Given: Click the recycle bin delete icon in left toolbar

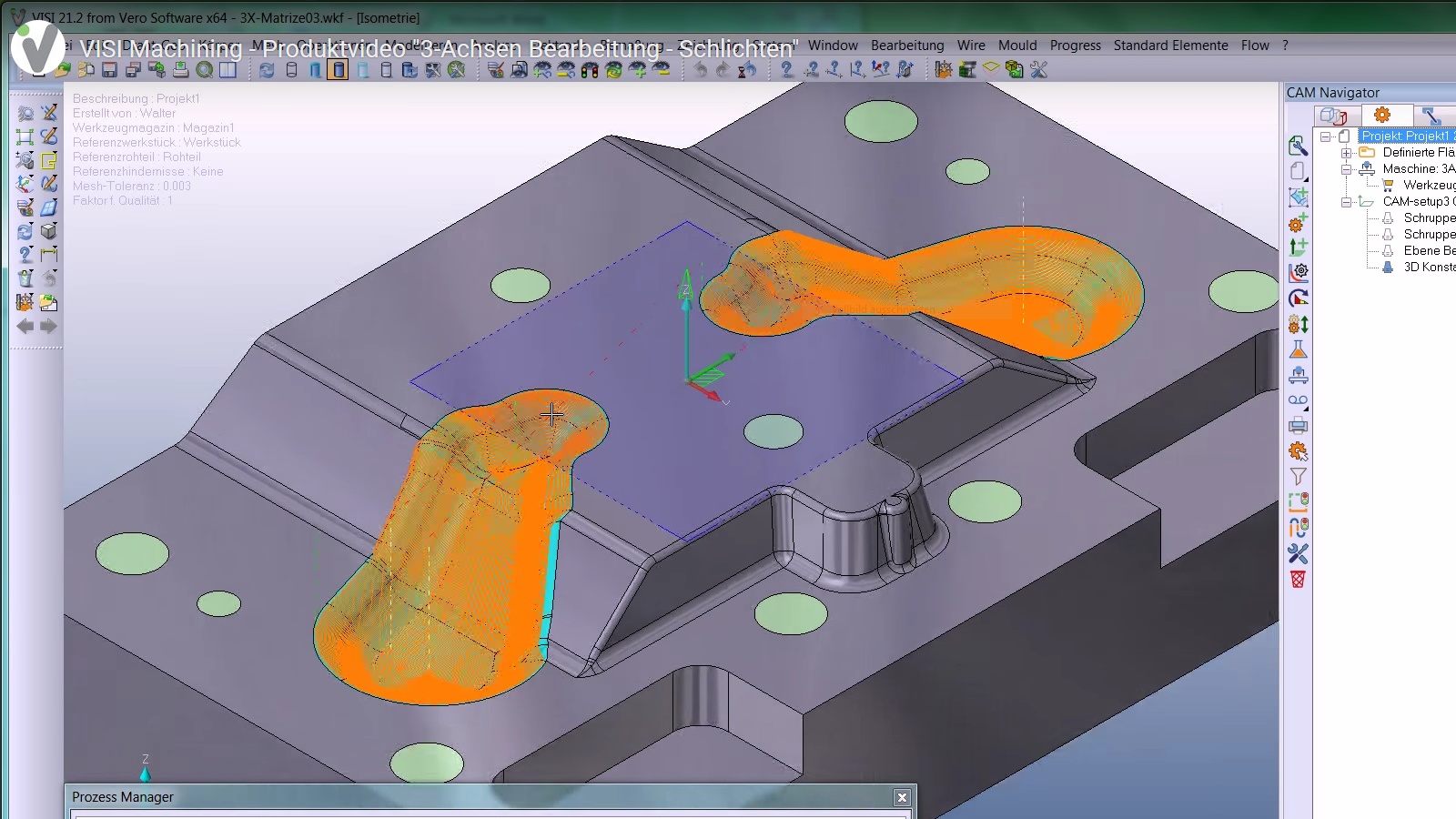Looking at the screenshot, I should click(x=25, y=278).
